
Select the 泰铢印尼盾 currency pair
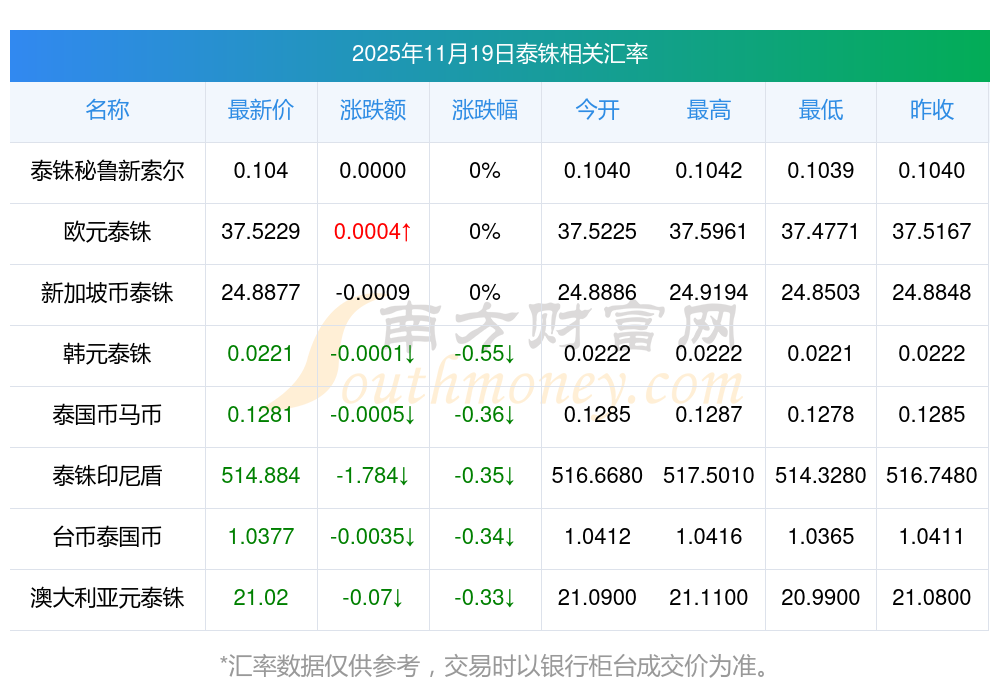pos(107,476)
